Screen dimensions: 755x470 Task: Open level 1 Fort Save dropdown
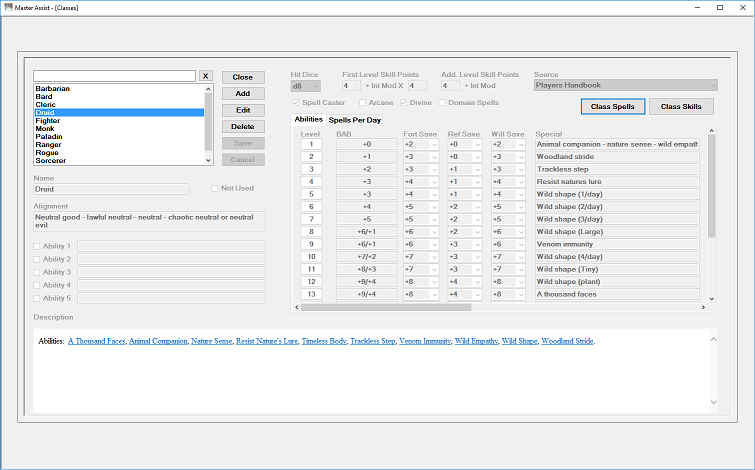coord(421,144)
